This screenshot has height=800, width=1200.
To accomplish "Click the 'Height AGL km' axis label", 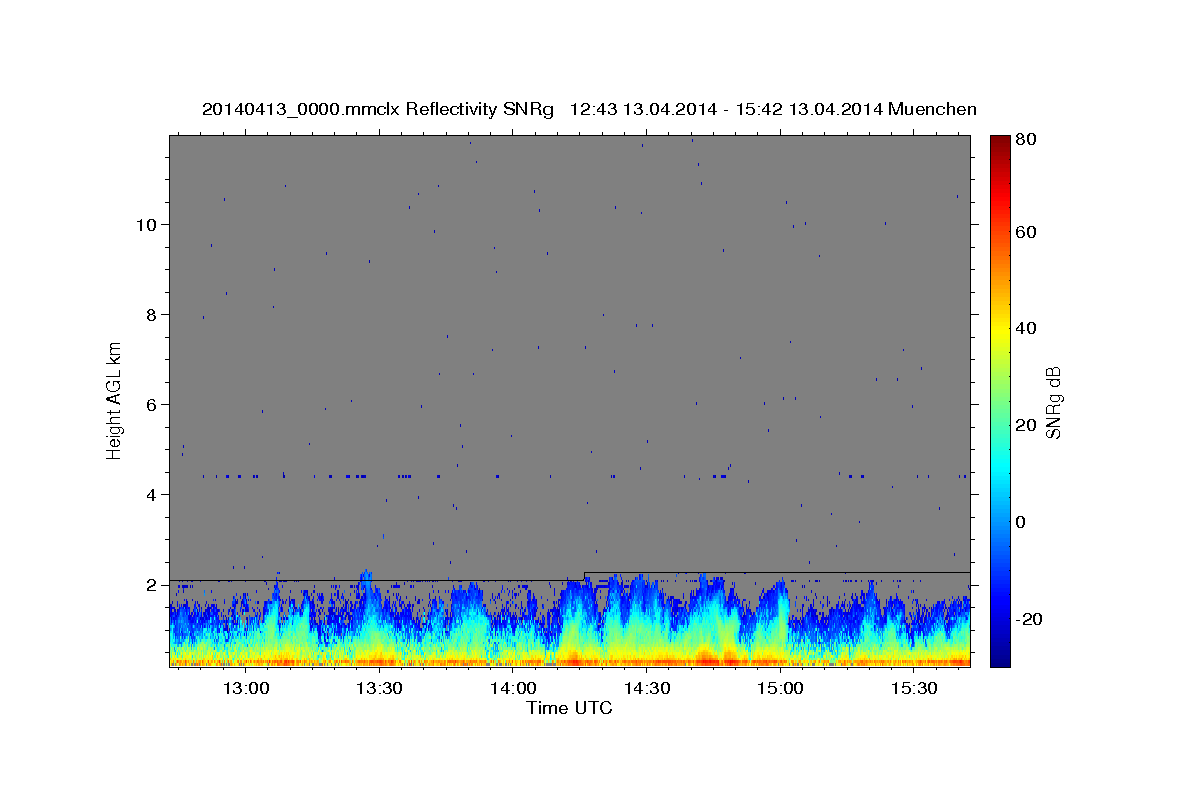I will (114, 400).
